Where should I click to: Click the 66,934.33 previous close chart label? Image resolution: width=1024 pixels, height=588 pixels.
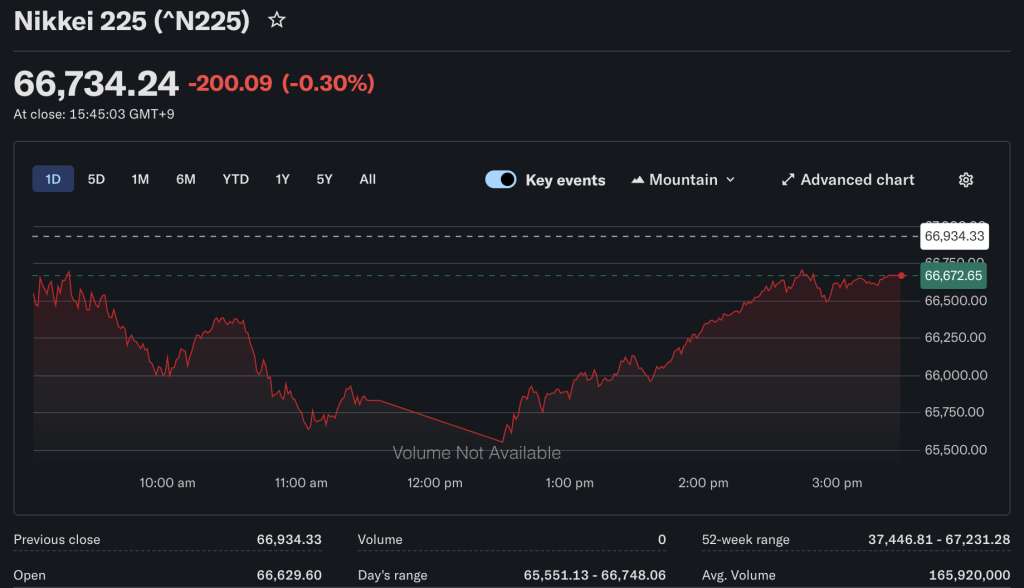click(x=954, y=236)
